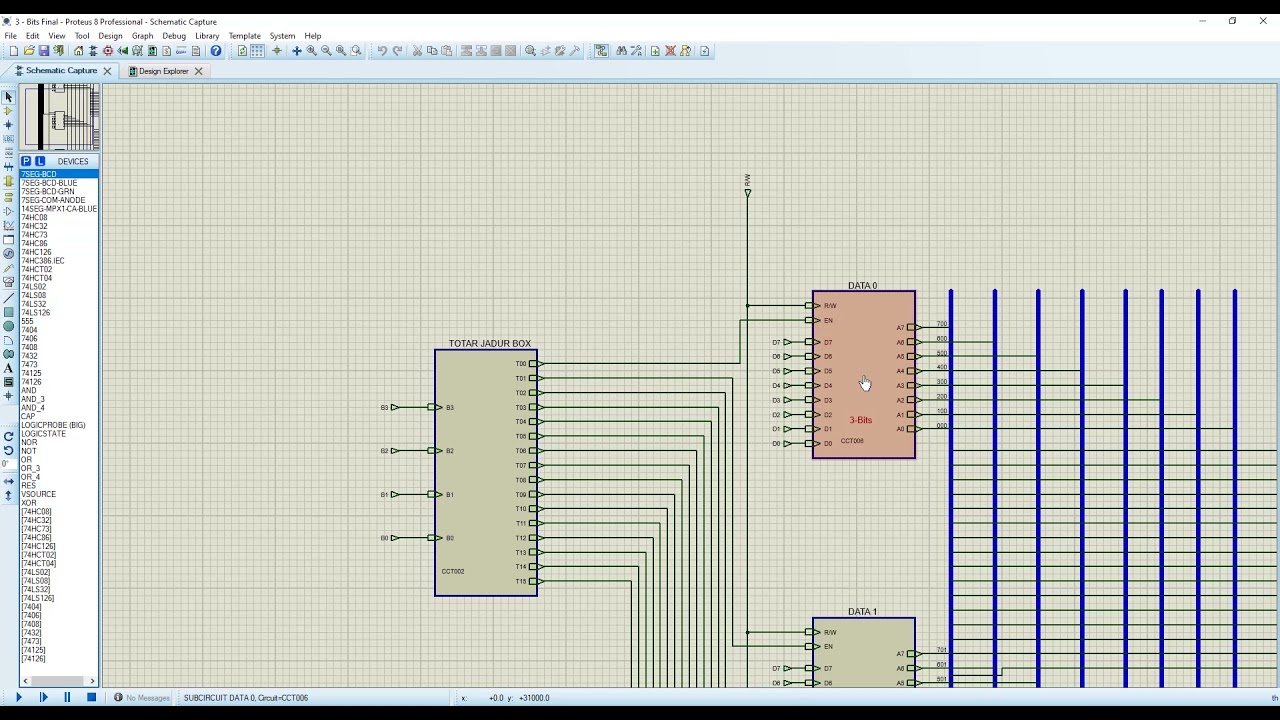Copy selection to clipboard
This screenshot has width=1280, height=720.
[432, 51]
